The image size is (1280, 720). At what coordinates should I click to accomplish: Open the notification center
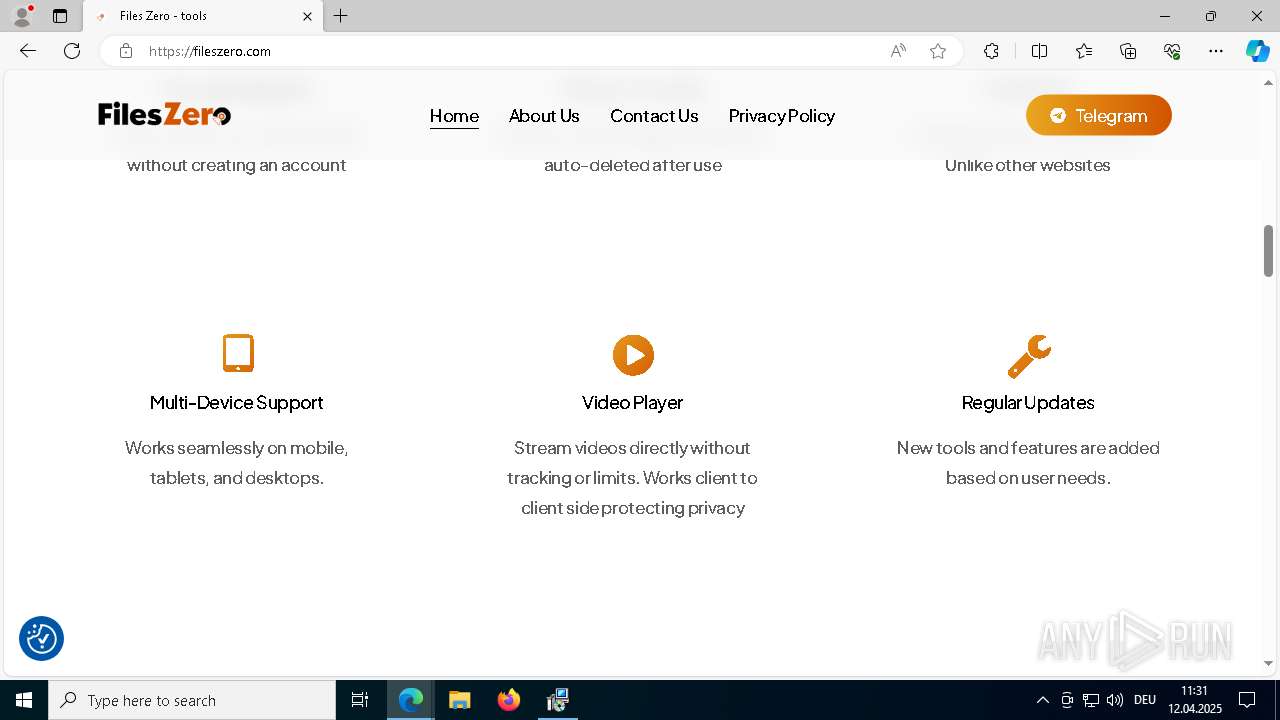[1247, 700]
